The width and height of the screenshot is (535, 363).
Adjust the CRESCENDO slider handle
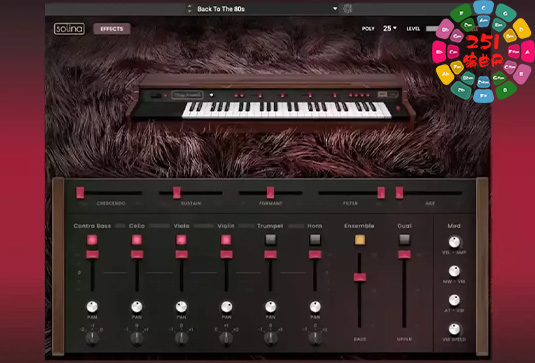point(80,192)
